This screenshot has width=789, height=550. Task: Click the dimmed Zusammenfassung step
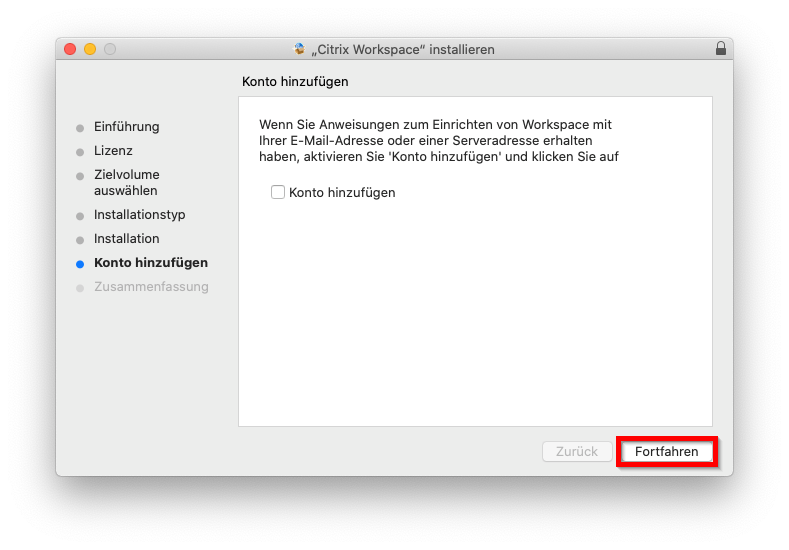click(x=151, y=287)
